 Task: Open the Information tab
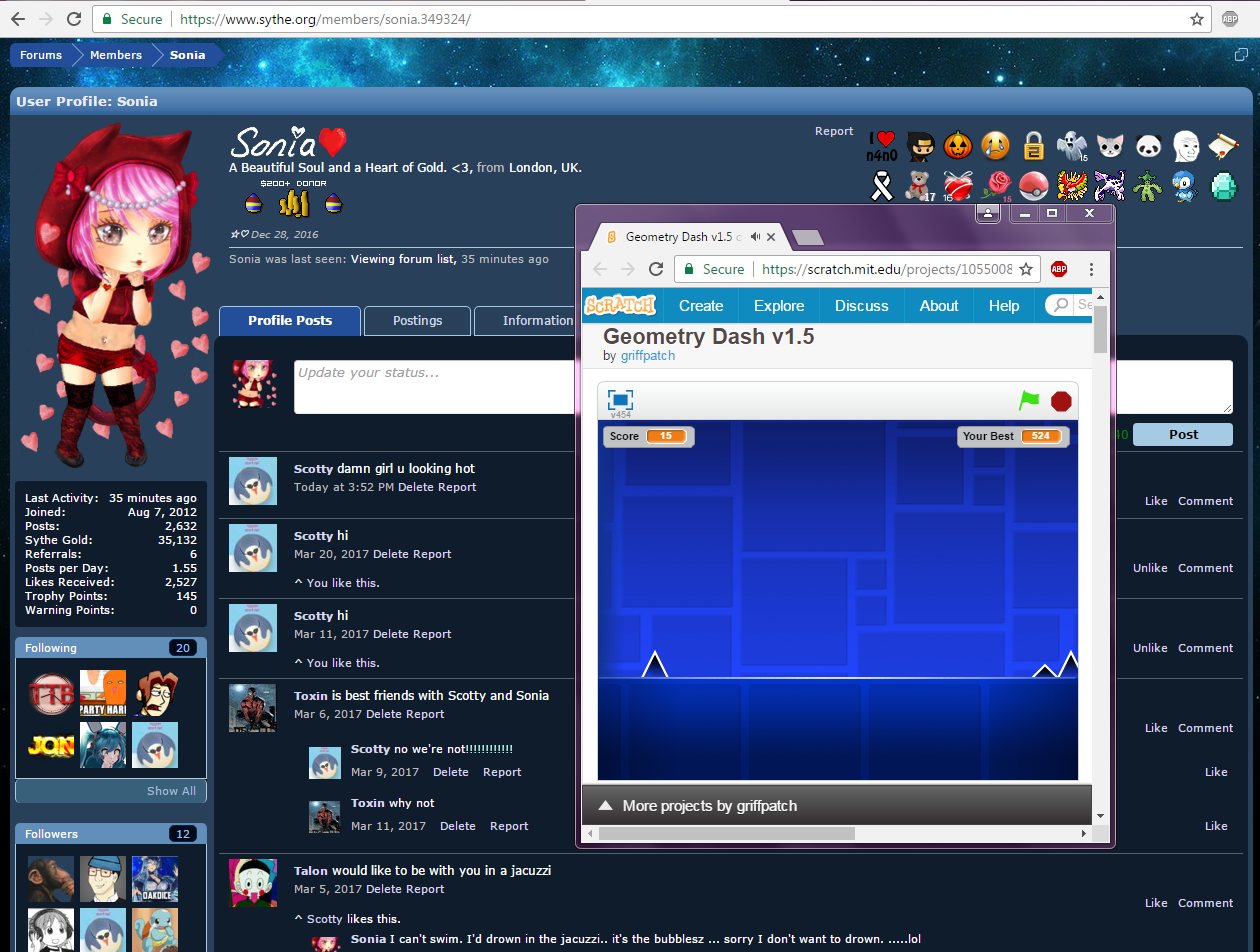[525, 320]
